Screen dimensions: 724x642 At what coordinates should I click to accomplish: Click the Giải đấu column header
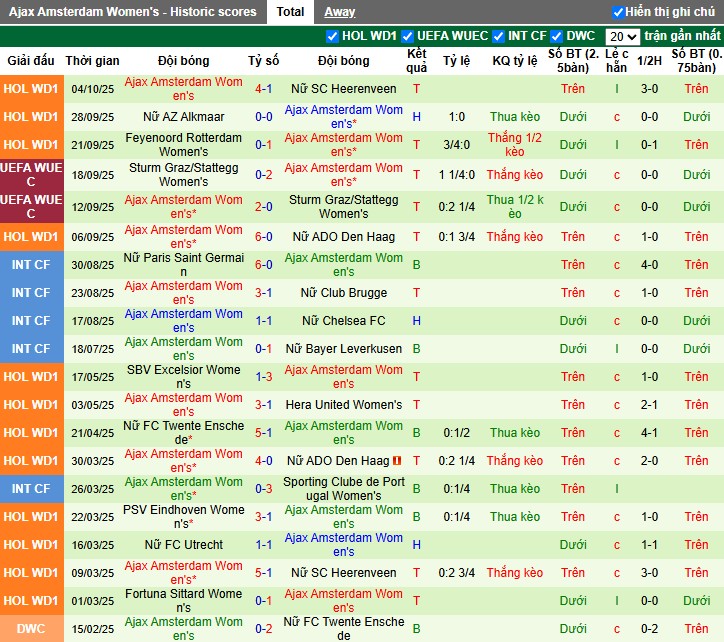click(30, 61)
